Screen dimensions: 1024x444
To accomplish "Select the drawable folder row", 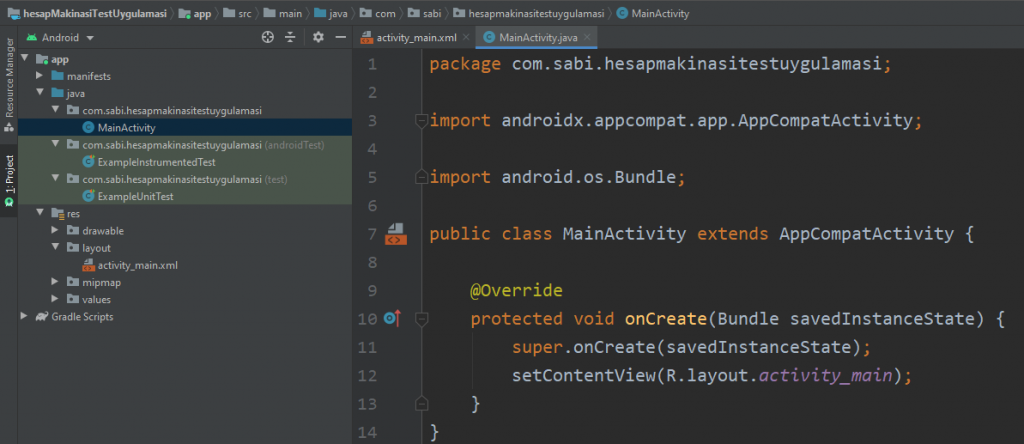I will [185, 230].
